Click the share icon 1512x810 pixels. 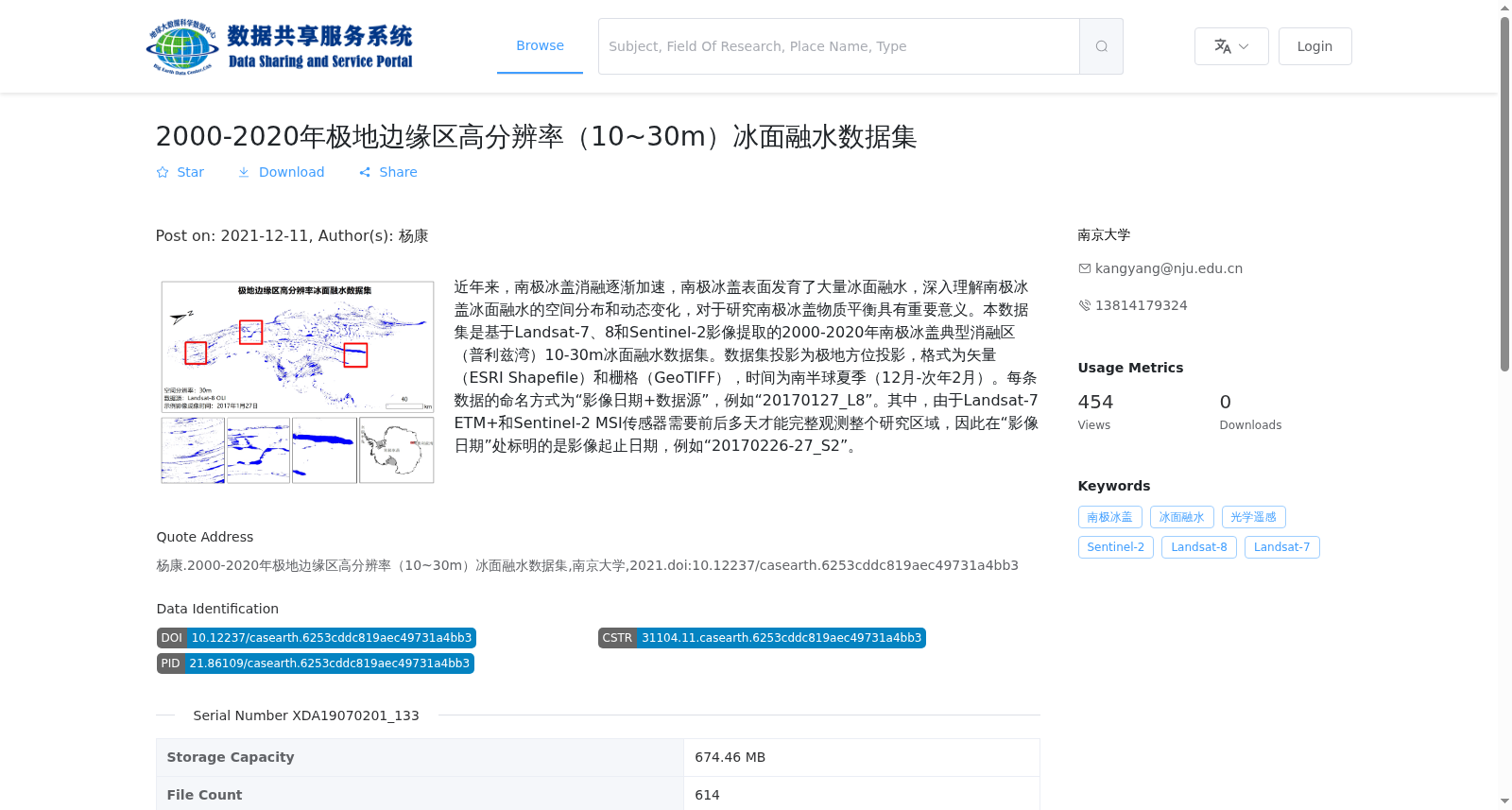365,172
